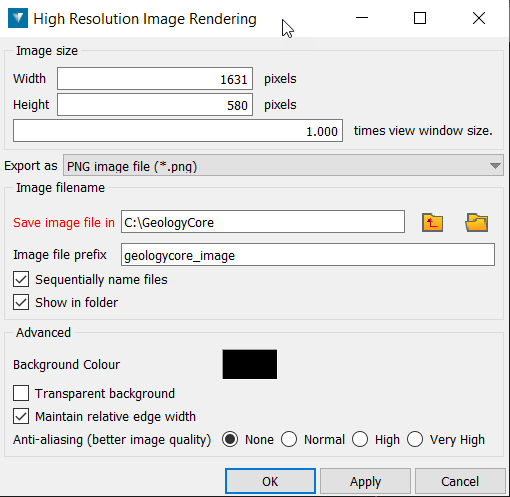This screenshot has height=497, width=510.
Task: Toggle Maintain relative edge width
Action: [21, 416]
